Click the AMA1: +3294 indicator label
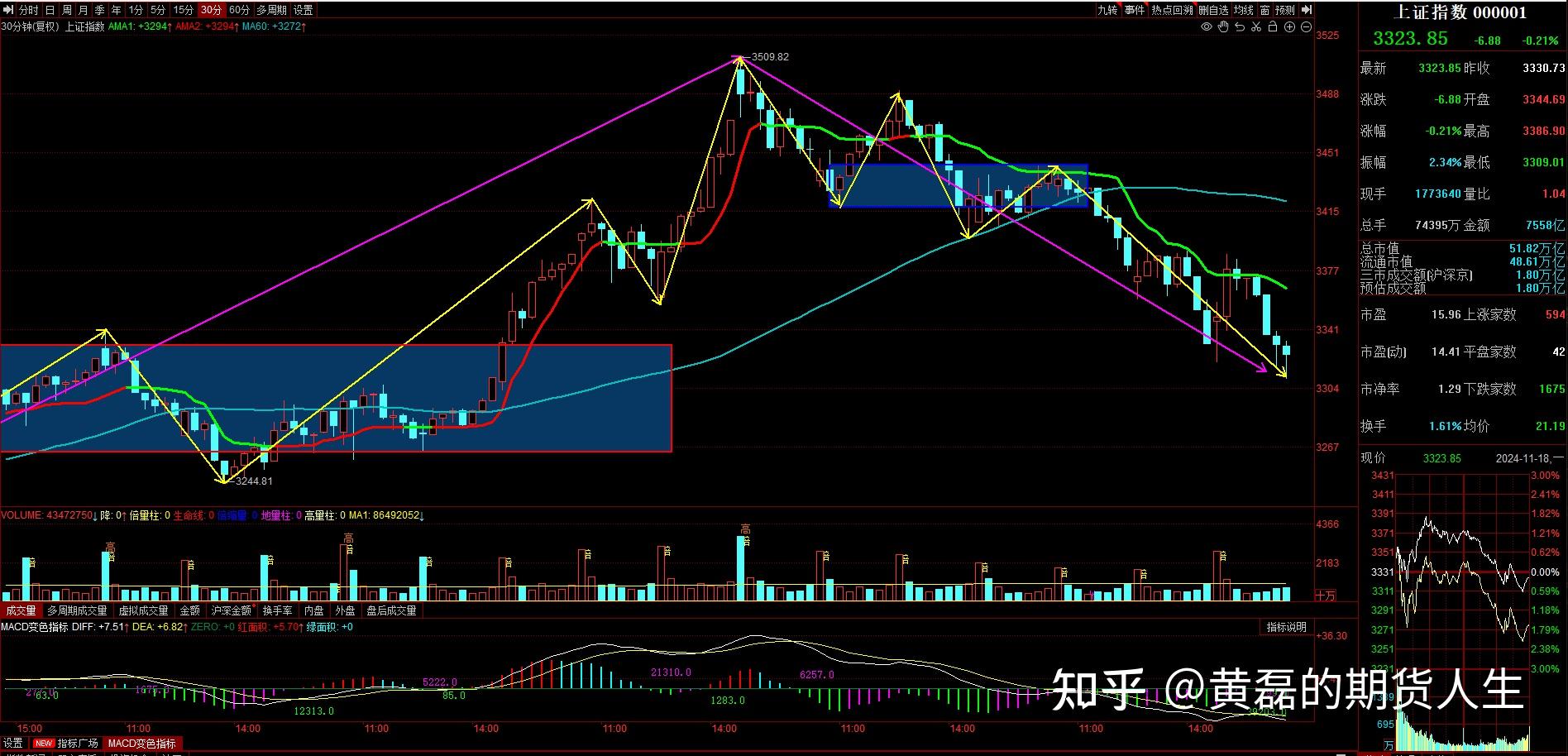Viewport: 1568px width, 756px height. tap(140, 26)
